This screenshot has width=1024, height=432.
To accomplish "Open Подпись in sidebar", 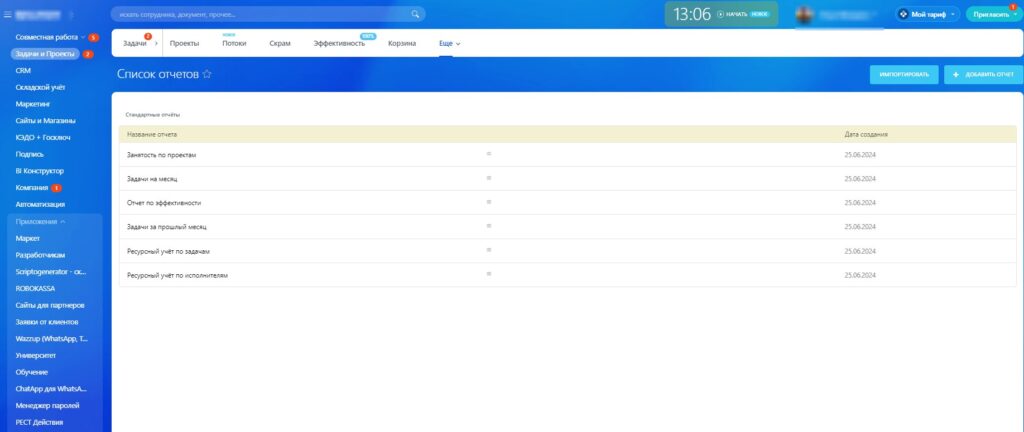I will point(29,155).
